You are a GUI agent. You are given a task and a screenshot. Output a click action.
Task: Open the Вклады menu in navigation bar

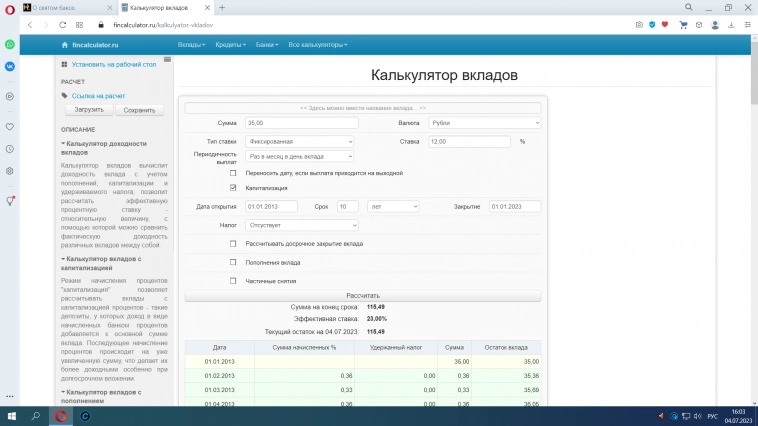(191, 45)
